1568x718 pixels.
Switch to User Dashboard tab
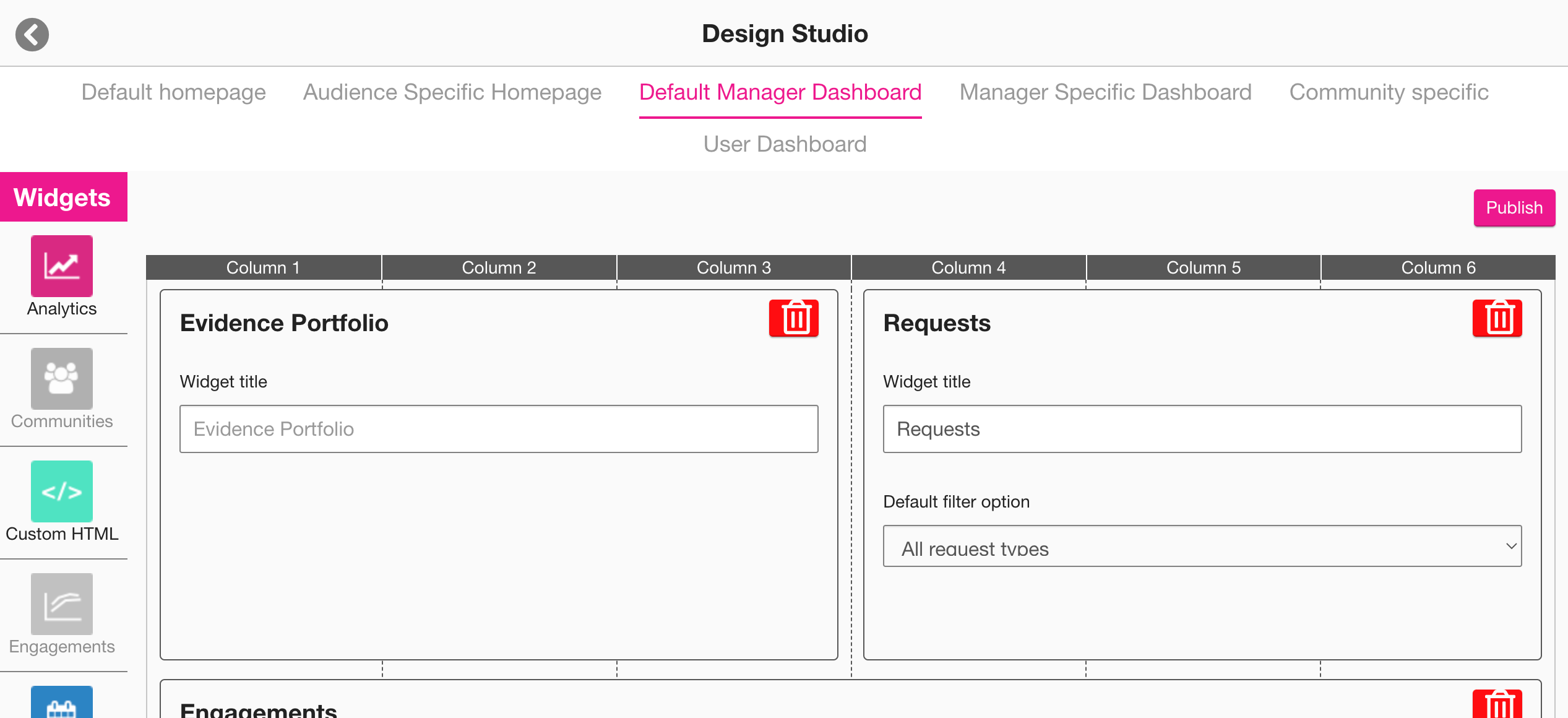[785, 144]
